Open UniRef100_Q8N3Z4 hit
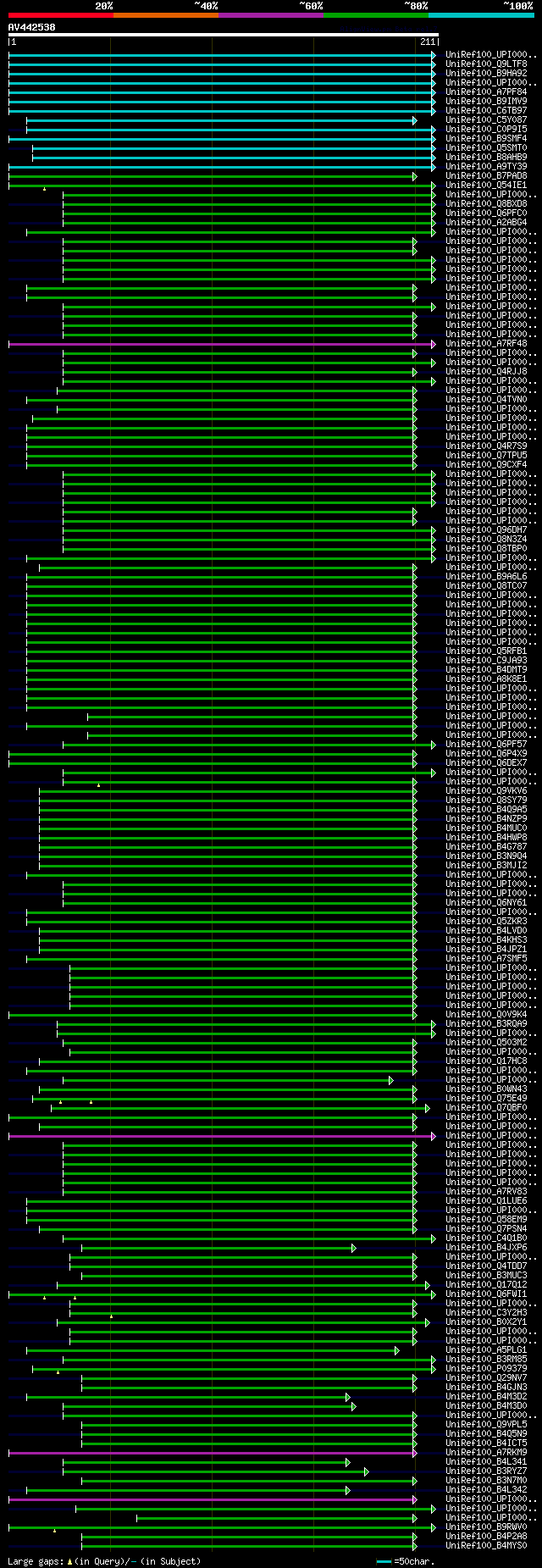The width and height of the screenshot is (542, 1568). 486,540
